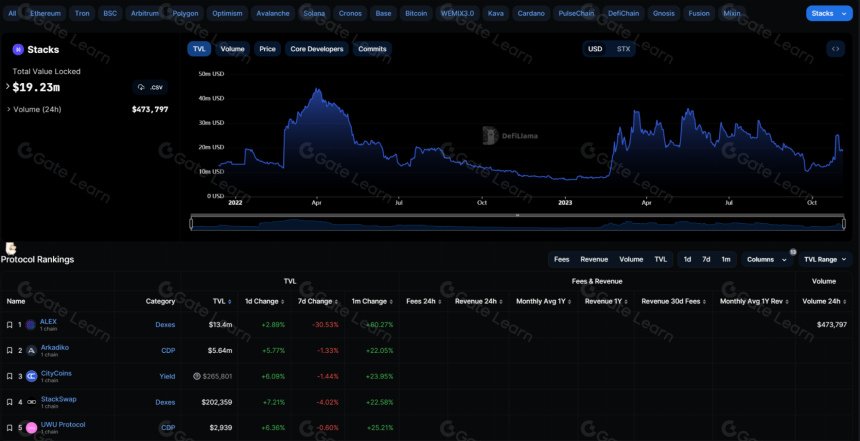Sort by the 7d Change column
Image resolution: width=860 pixels, height=441 pixels.
click(x=319, y=301)
